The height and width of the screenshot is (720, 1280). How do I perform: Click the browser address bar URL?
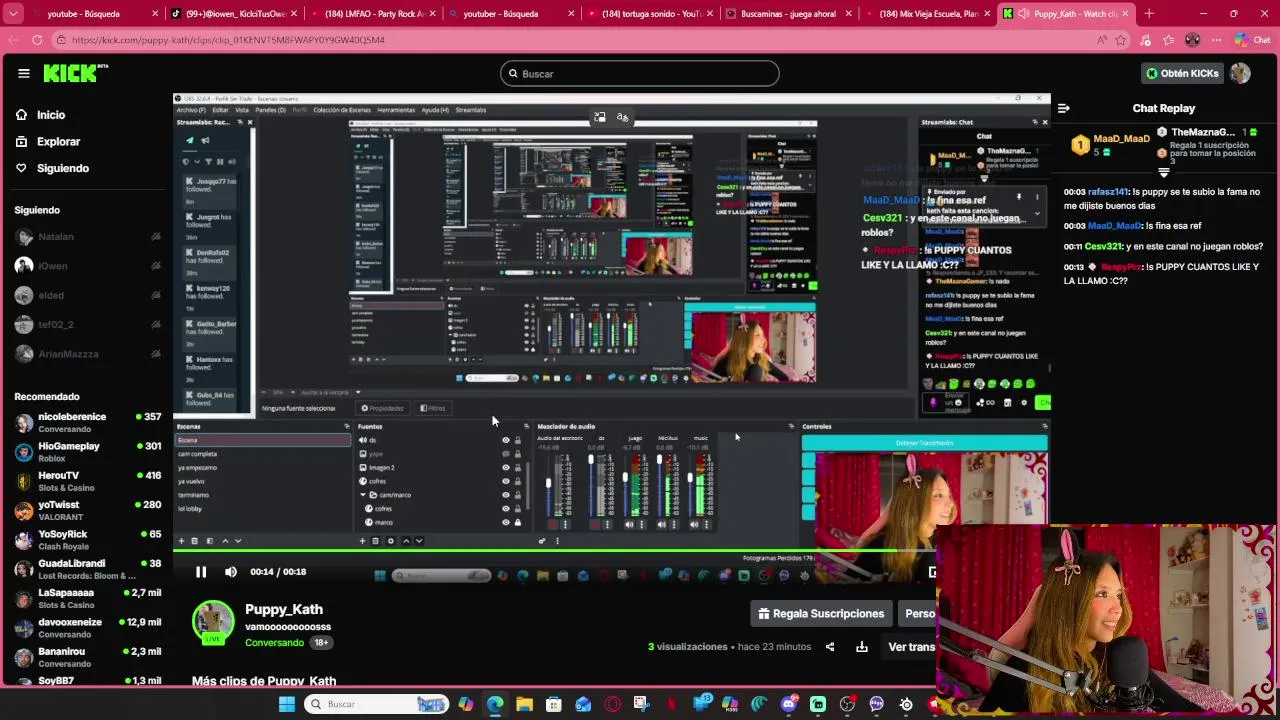point(228,40)
